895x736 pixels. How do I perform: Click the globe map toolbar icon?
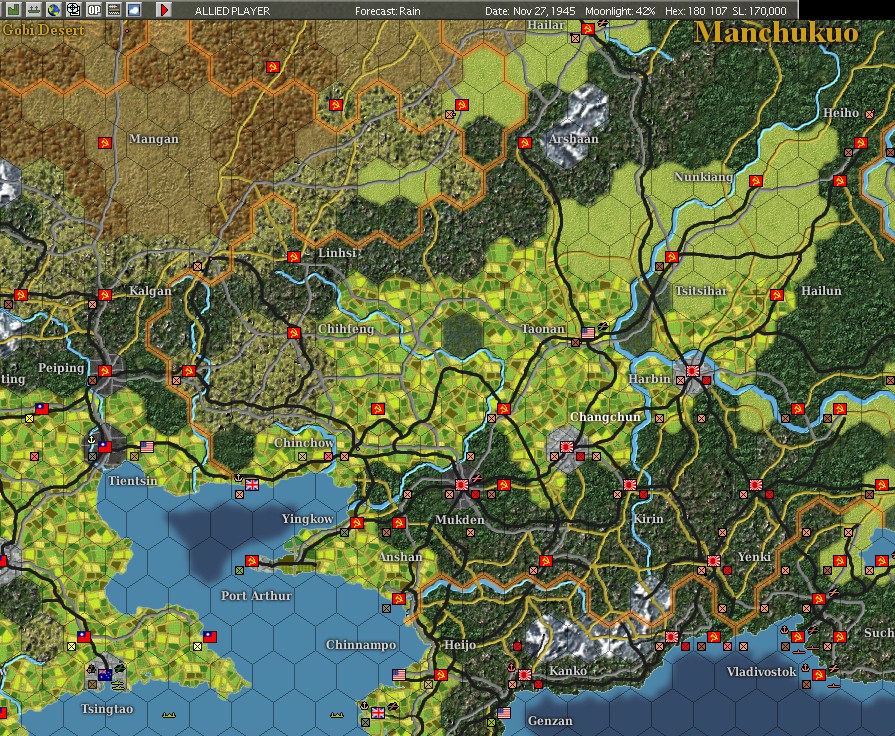tap(54, 9)
